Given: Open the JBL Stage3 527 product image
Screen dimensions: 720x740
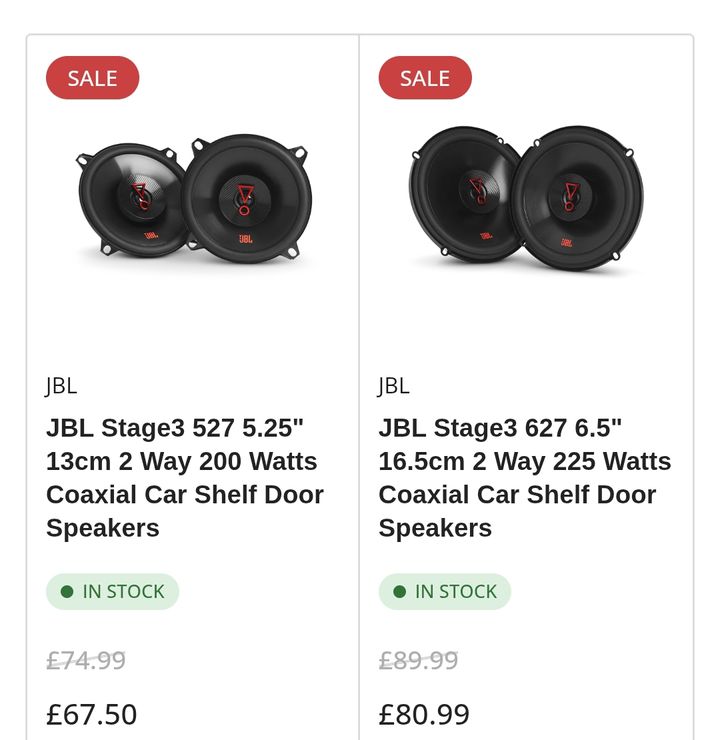Looking at the screenshot, I should 194,198.
